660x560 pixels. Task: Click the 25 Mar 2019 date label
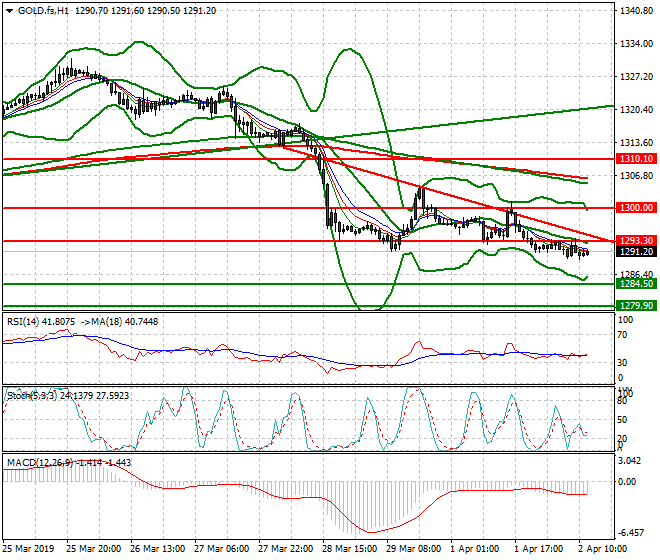click(x=28, y=549)
